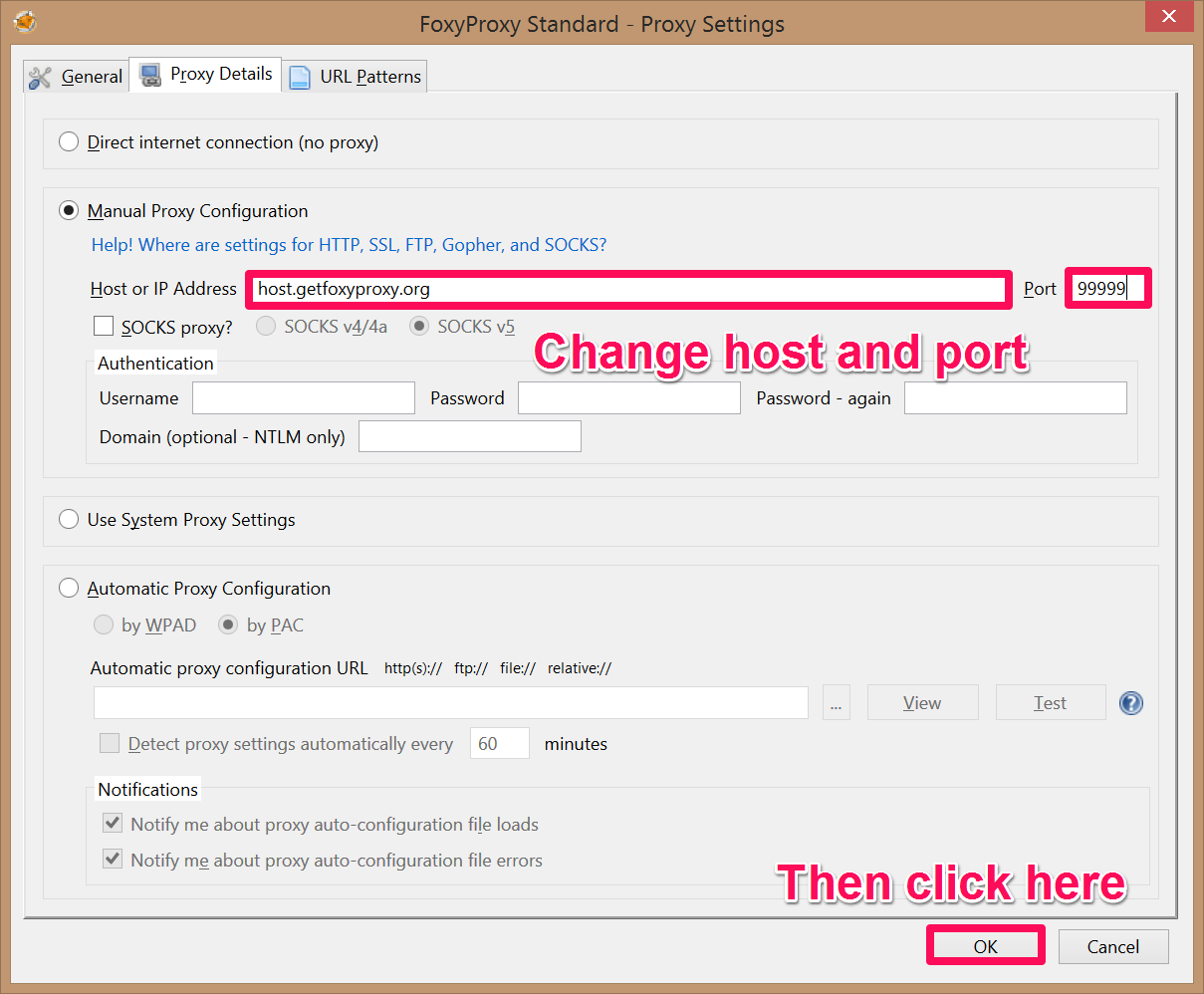Select SOCKS v4/4a radio button
1204x994 pixels.
point(266,326)
